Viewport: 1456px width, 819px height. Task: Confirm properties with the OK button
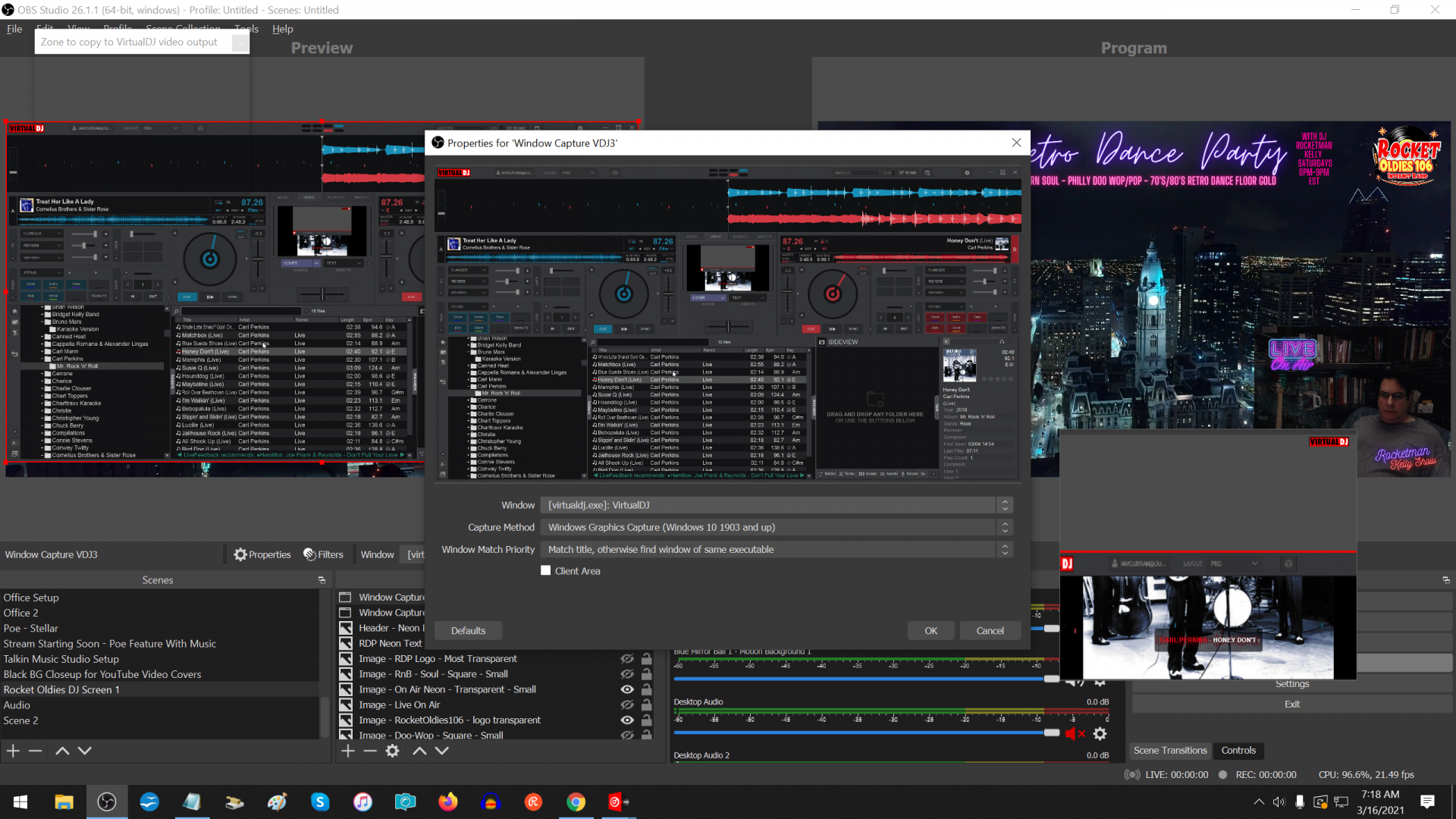pyautogui.click(x=930, y=630)
